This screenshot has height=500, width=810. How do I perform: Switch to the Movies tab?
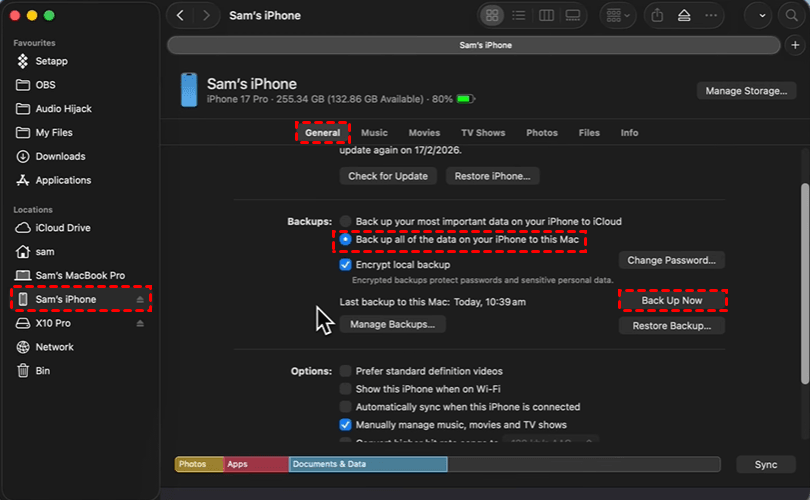[424, 133]
